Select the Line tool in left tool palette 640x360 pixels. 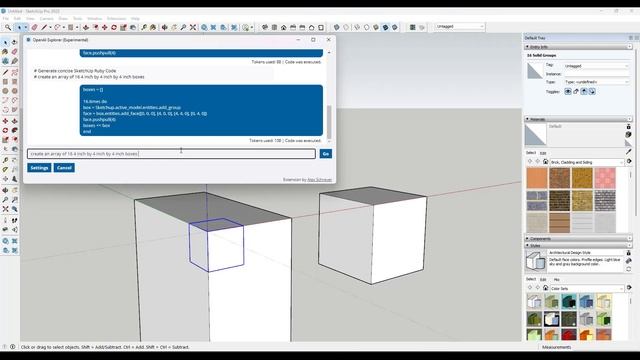[x=5, y=72]
